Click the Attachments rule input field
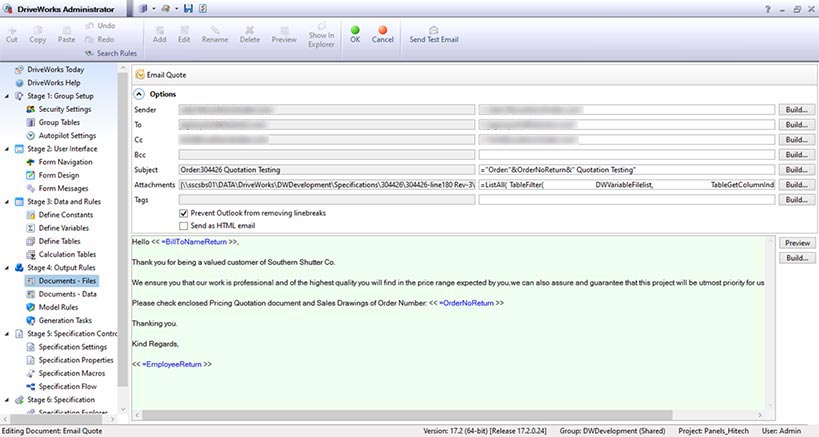This screenshot has height=437, width=819. click(x=627, y=185)
